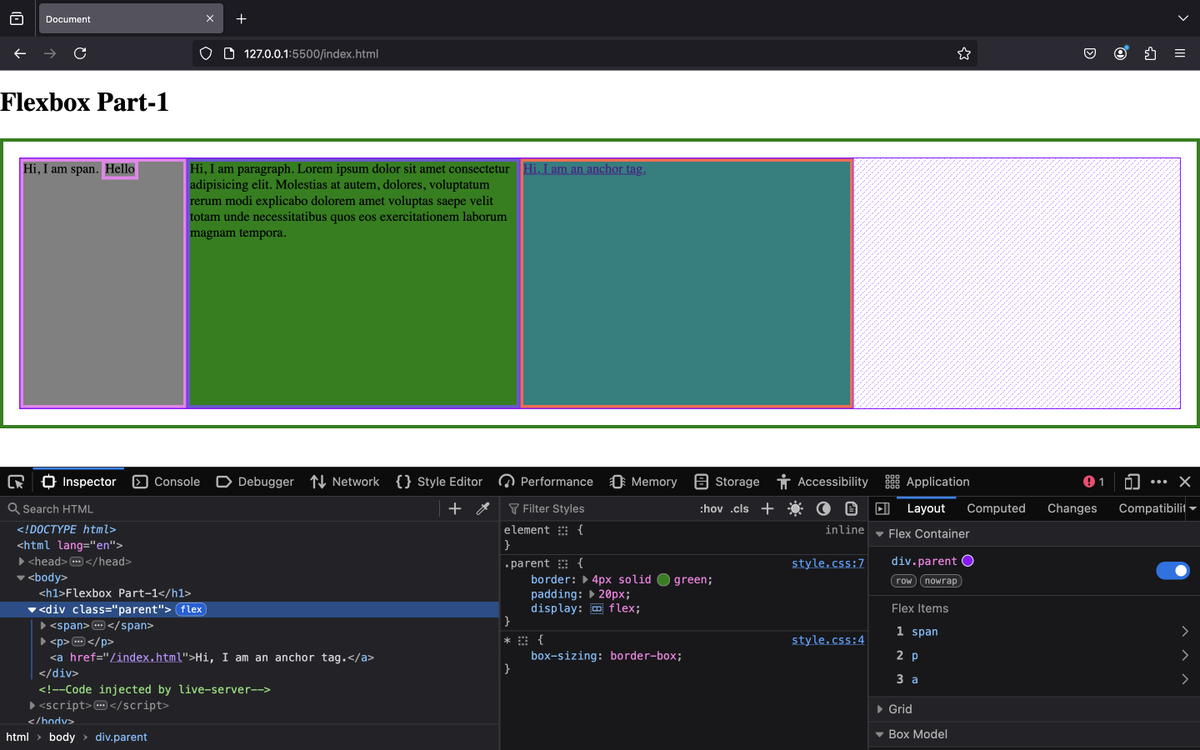Switch sidebar to Computed tab
The image size is (1200, 750).
pyautogui.click(x=996, y=509)
